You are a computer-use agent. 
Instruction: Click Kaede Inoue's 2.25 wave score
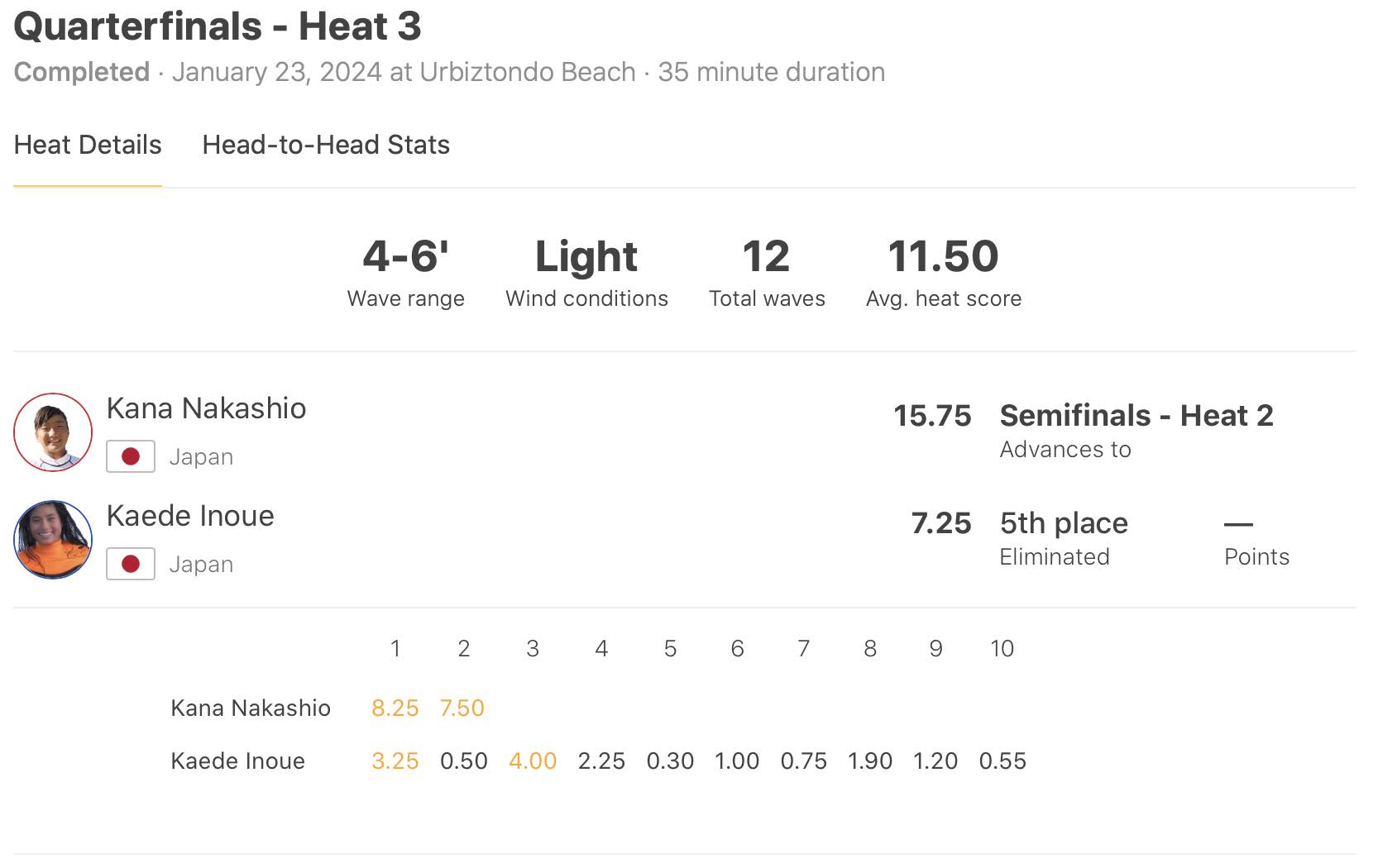601,761
